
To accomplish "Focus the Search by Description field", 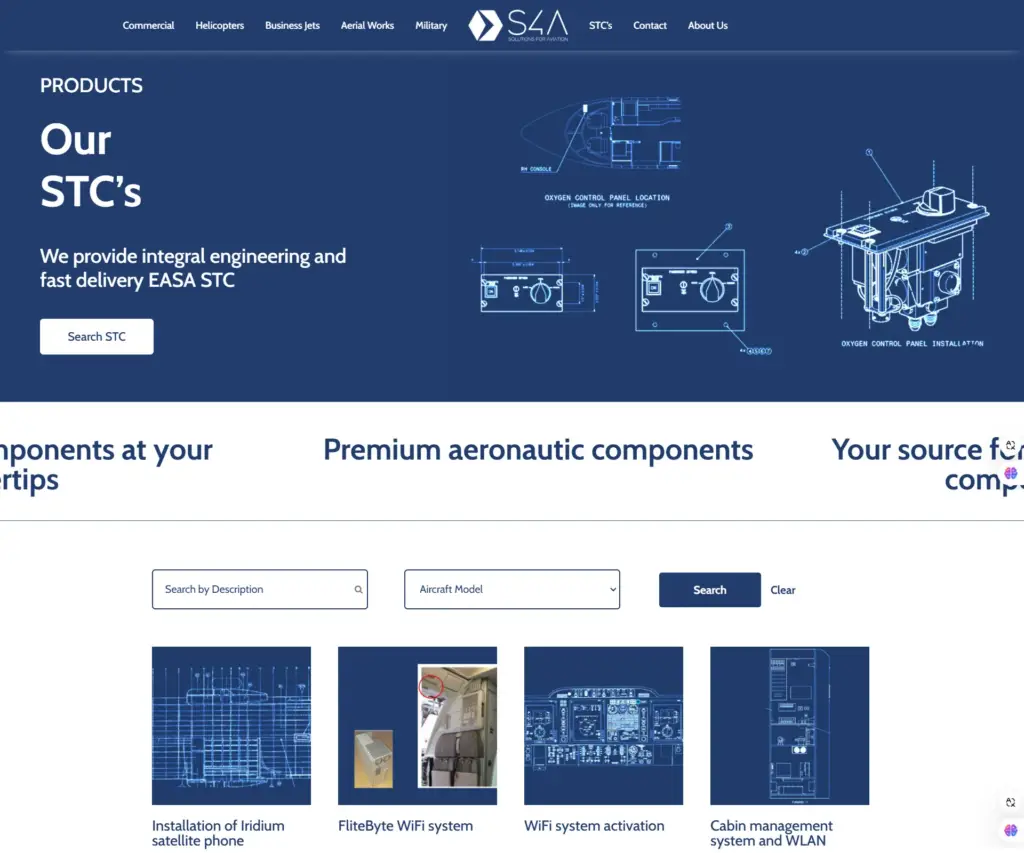I will [255, 590].
